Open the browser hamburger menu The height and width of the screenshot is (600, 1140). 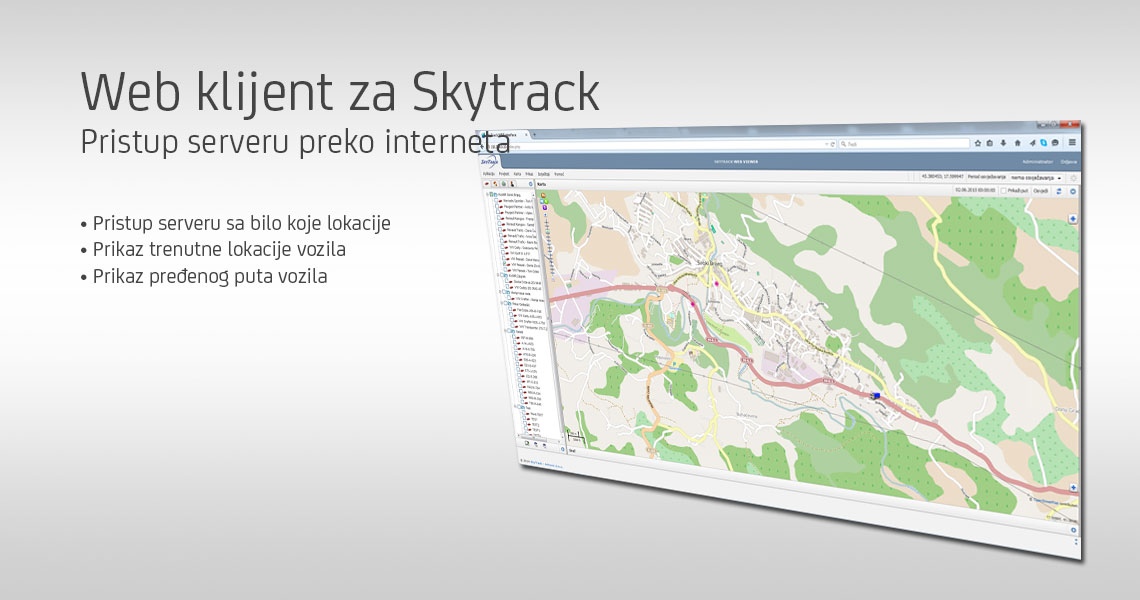point(1072,143)
